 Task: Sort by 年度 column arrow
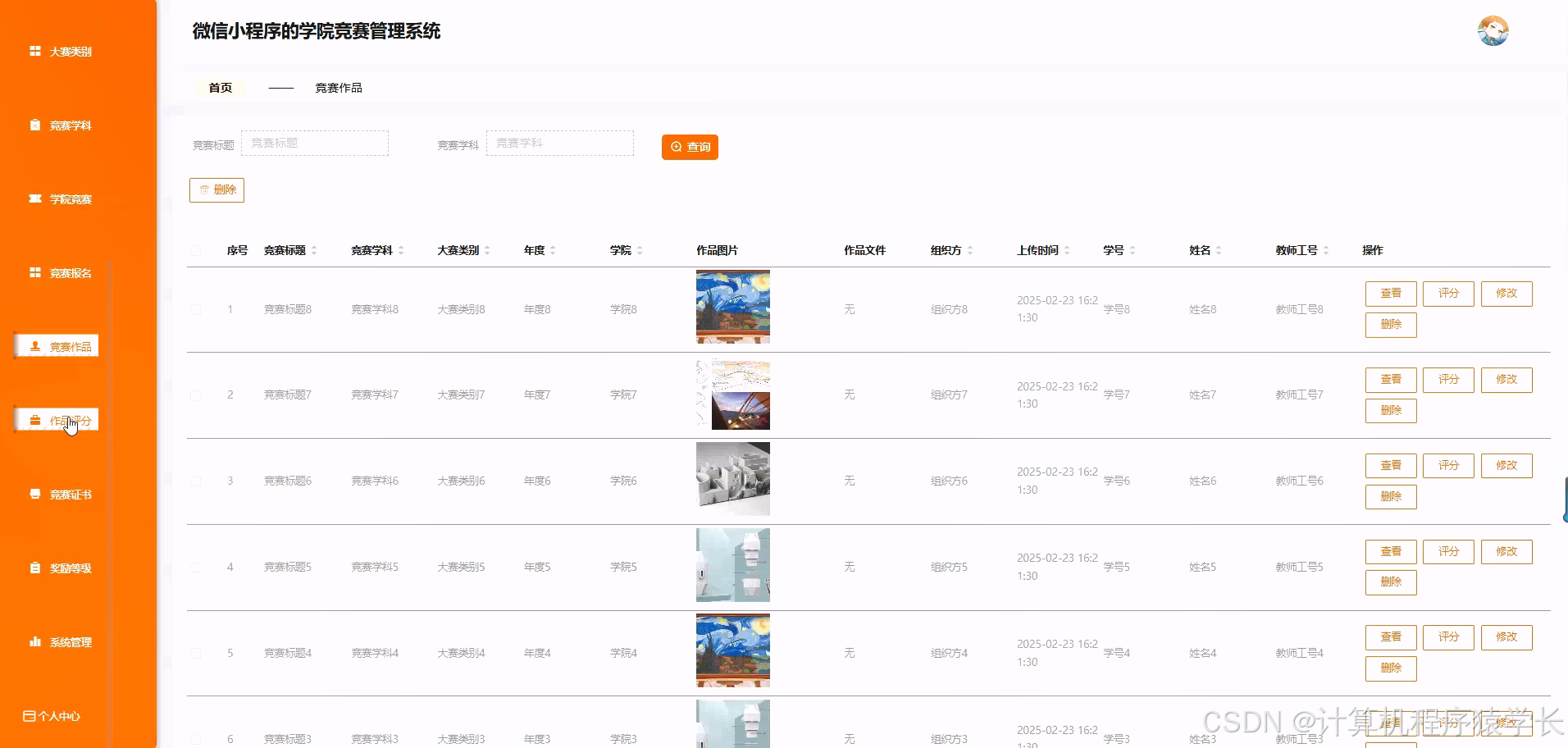pos(553,250)
